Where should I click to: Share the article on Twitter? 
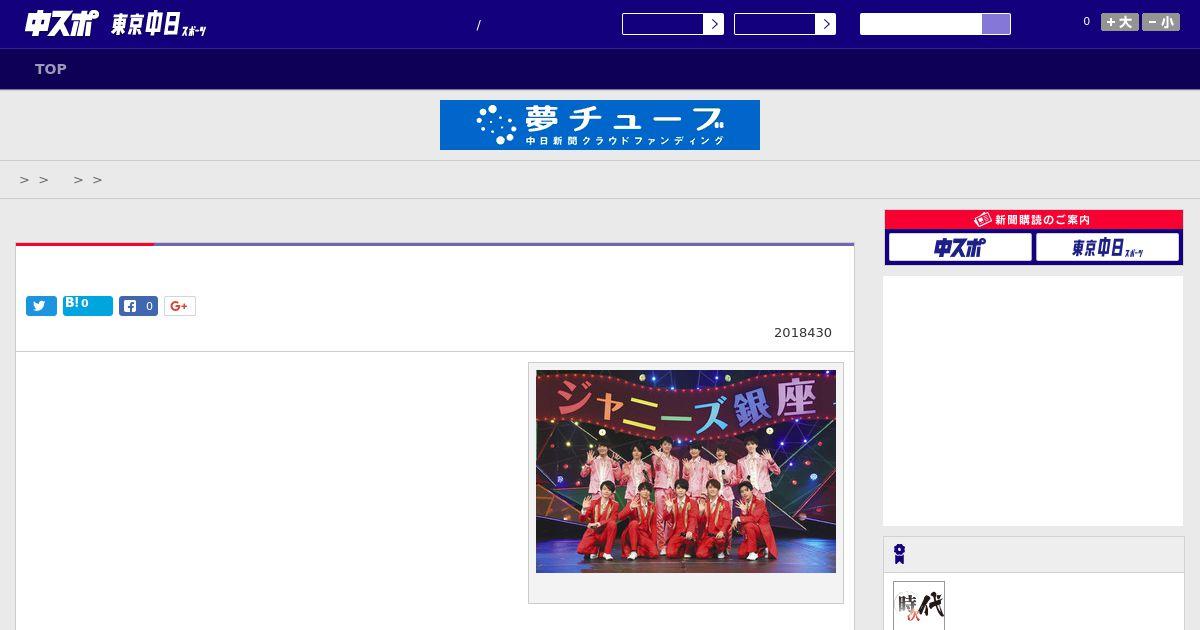pos(41,306)
